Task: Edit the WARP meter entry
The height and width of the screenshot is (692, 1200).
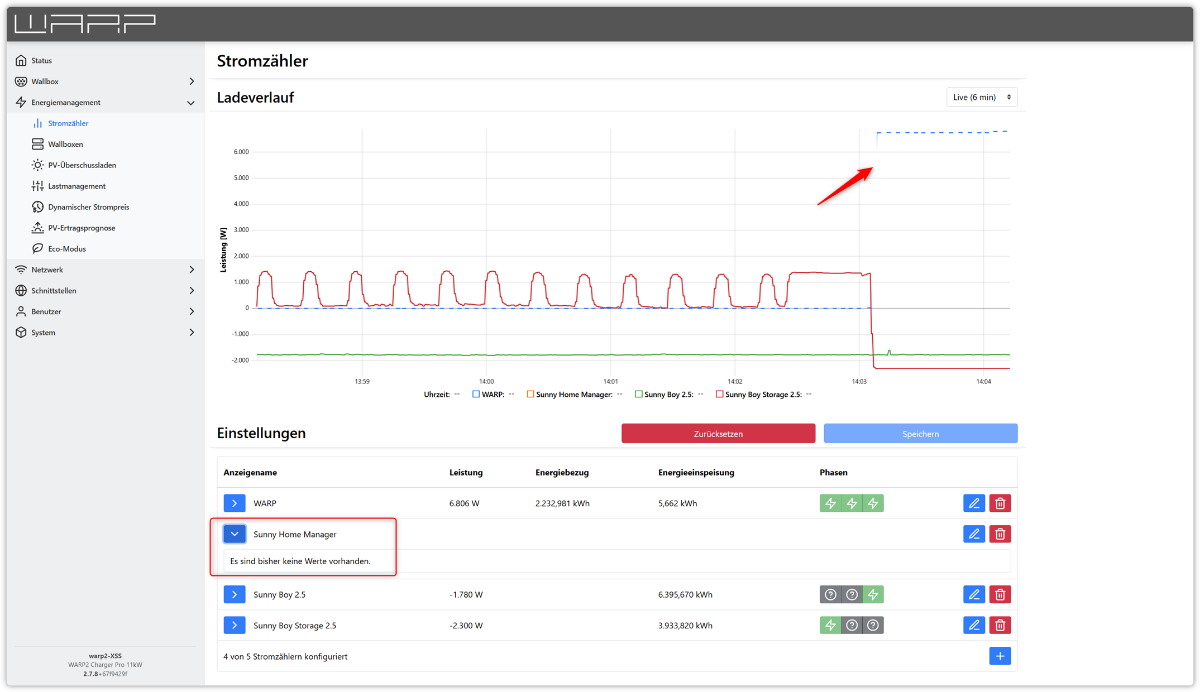Action: click(974, 503)
